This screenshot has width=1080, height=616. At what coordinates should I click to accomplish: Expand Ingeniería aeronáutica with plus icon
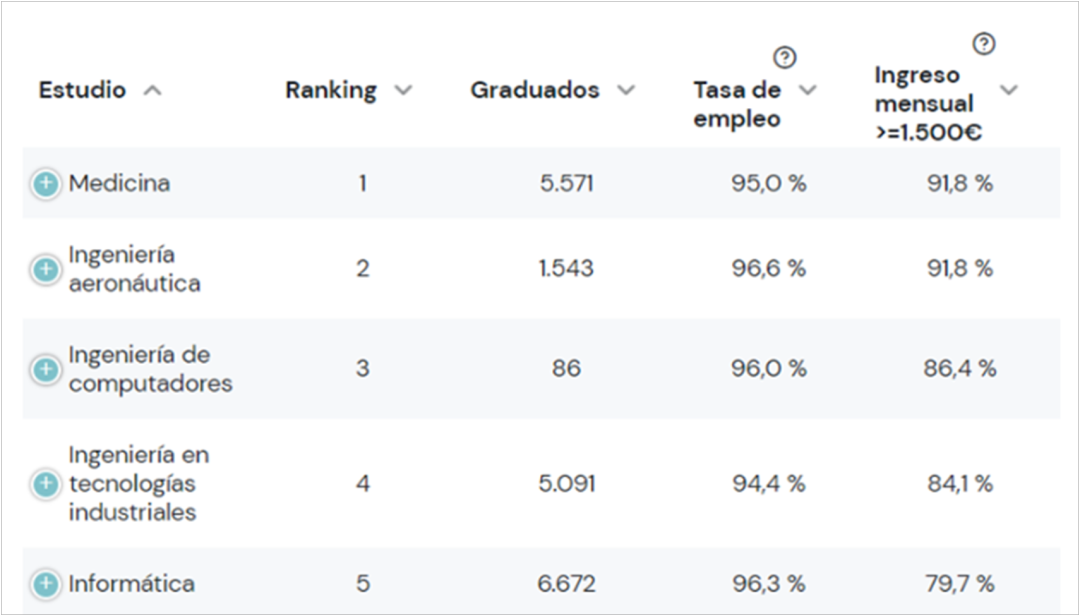[x=45, y=269]
